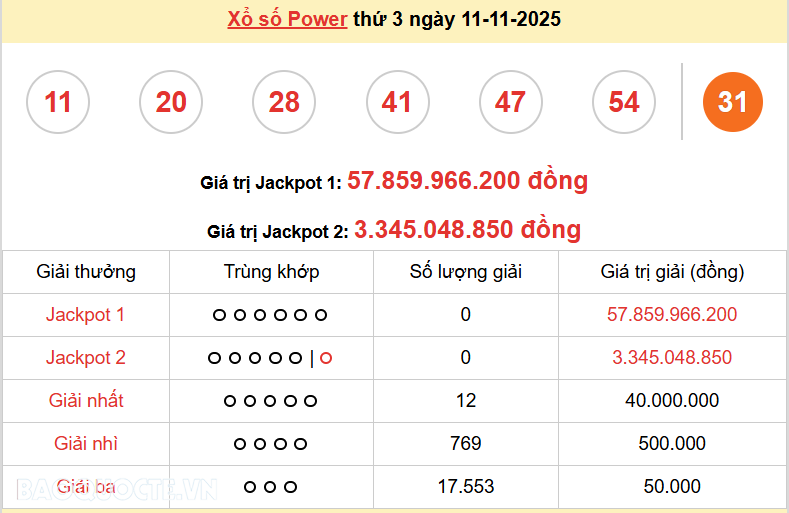This screenshot has width=789, height=513.
Task: Select the number 20 lottery ball
Action: click(171, 102)
